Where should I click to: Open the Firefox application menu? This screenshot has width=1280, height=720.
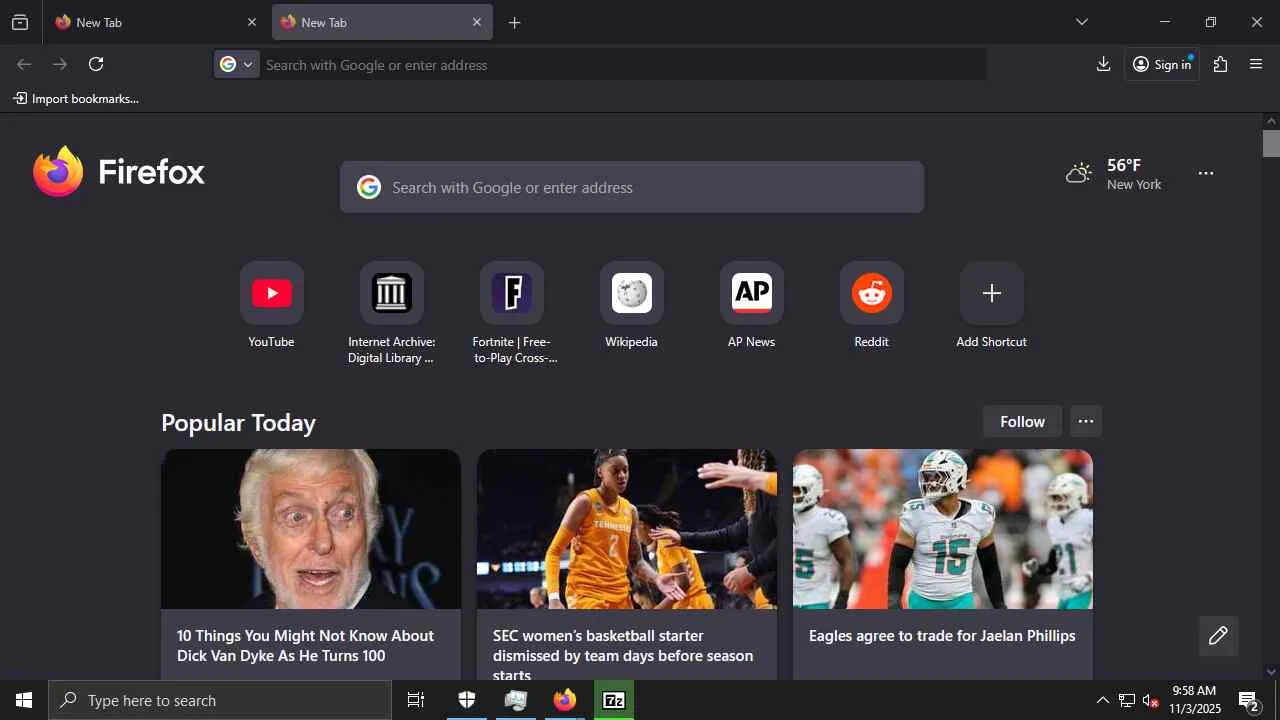pyautogui.click(x=1257, y=64)
